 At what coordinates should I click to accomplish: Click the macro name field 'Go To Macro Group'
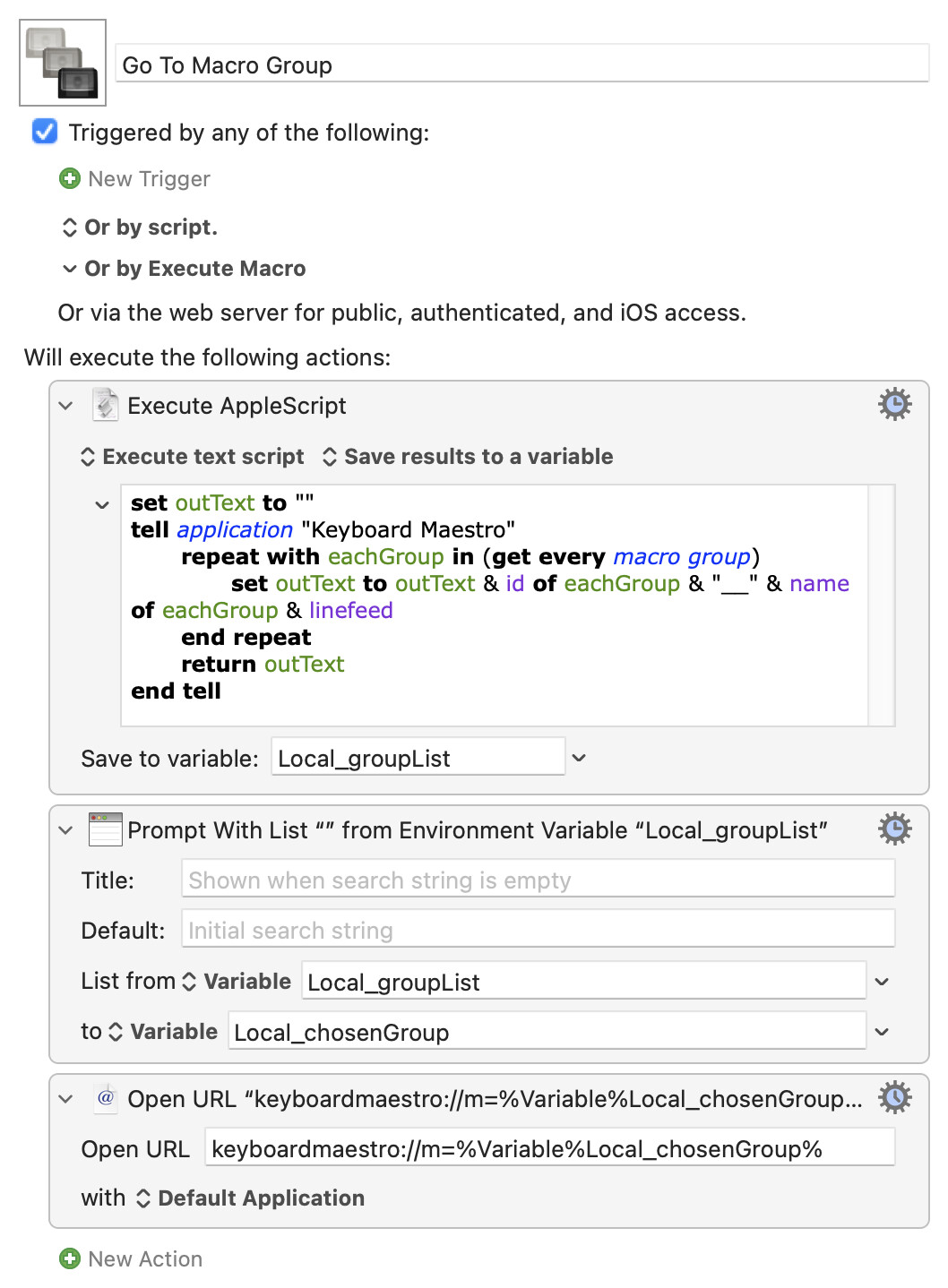[x=521, y=65]
